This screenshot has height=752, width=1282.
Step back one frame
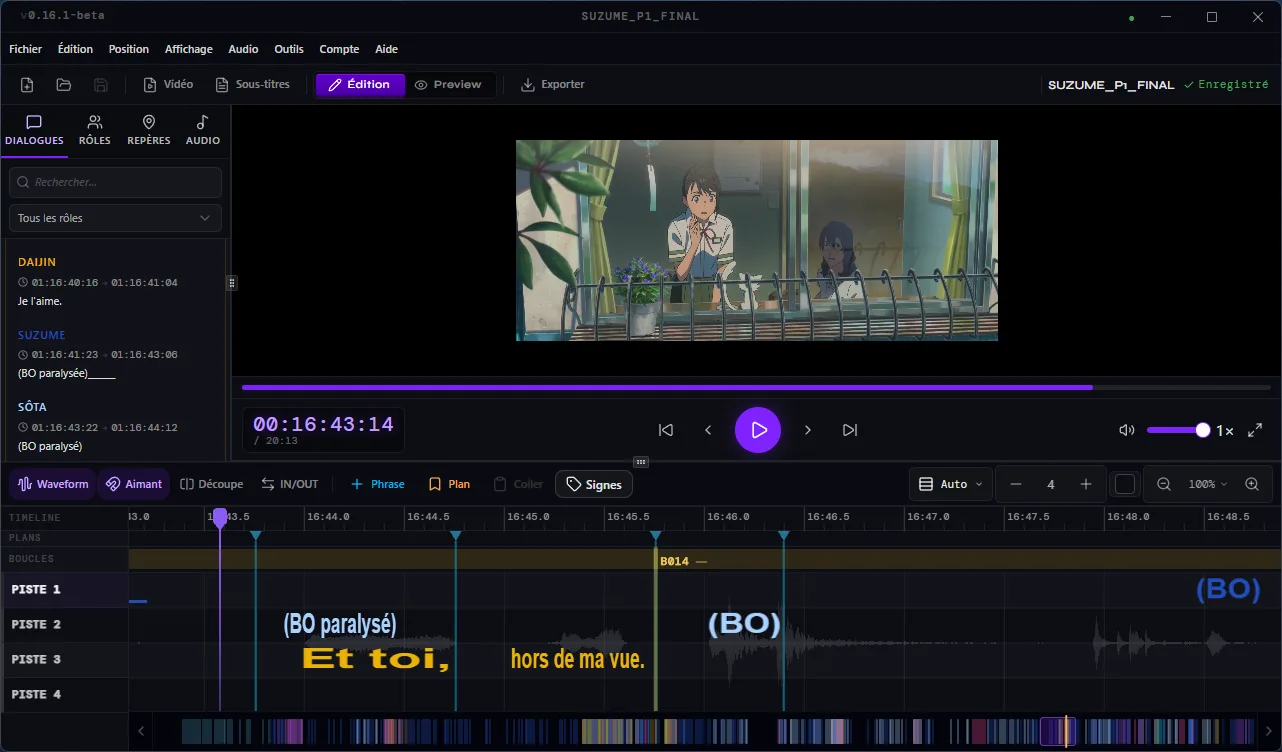pos(708,430)
